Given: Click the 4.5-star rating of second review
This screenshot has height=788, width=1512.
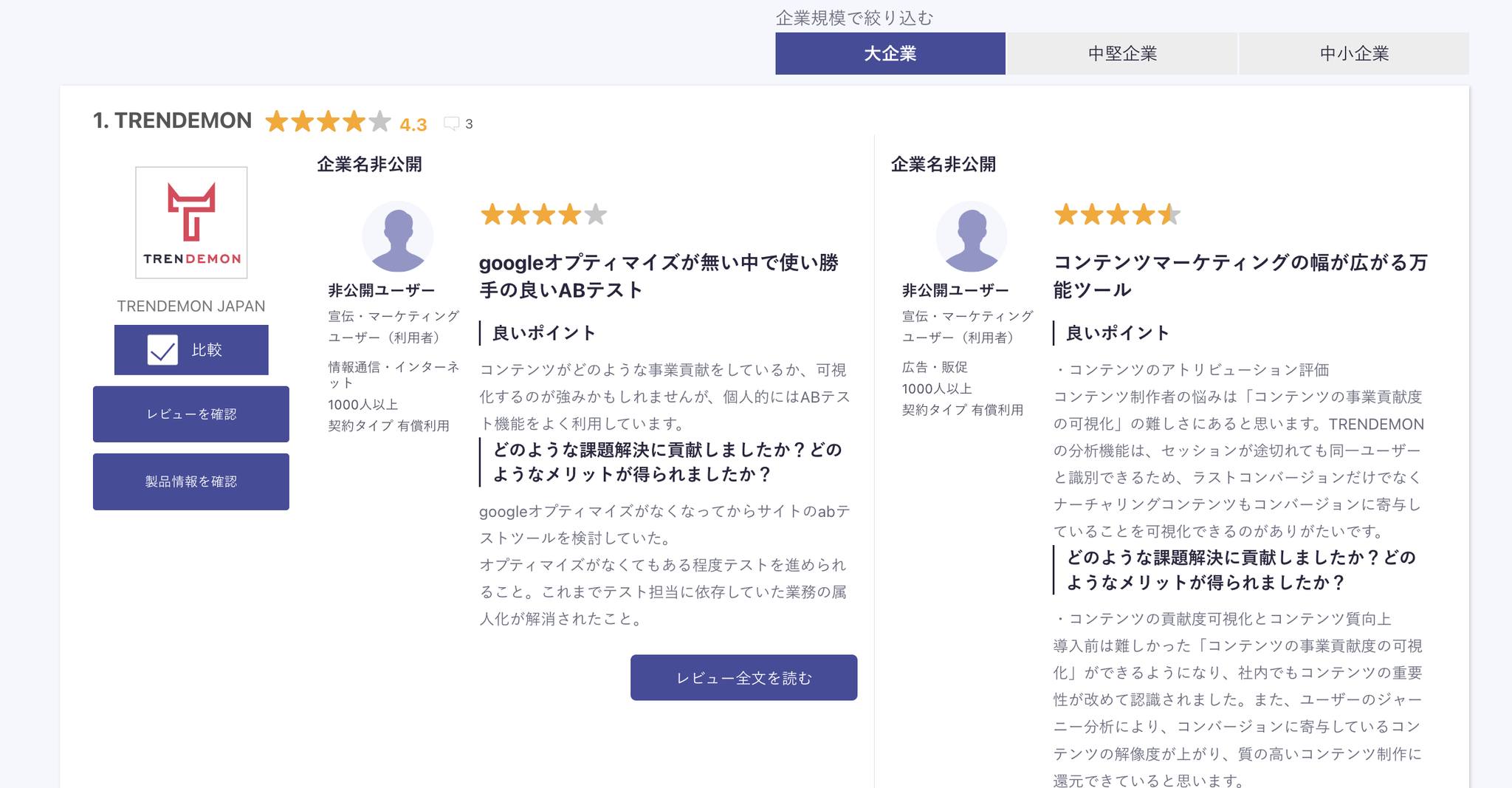Looking at the screenshot, I should [x=1118, y=215].
